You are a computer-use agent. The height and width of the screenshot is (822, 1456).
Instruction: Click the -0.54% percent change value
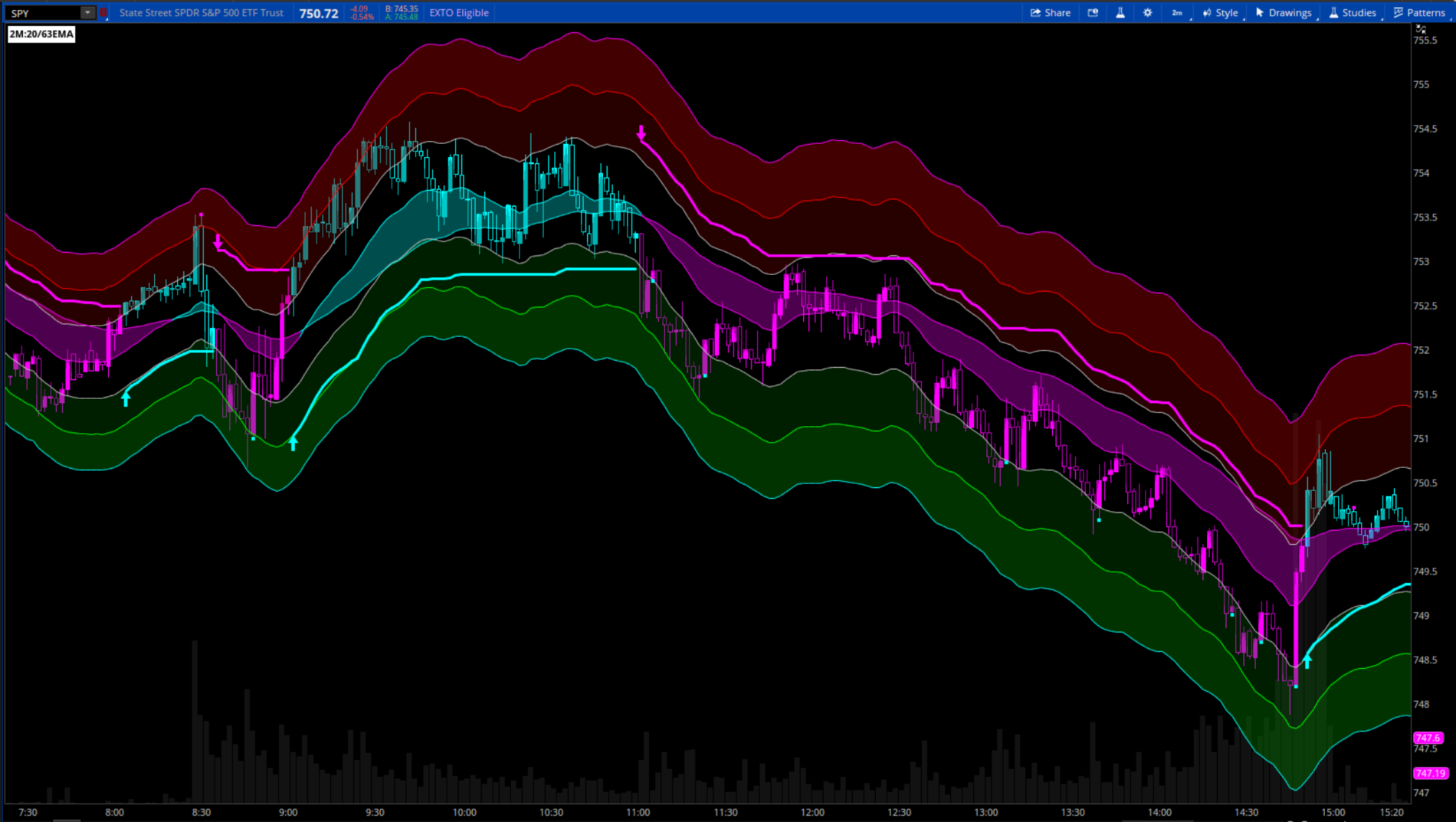tap(362, 17)
